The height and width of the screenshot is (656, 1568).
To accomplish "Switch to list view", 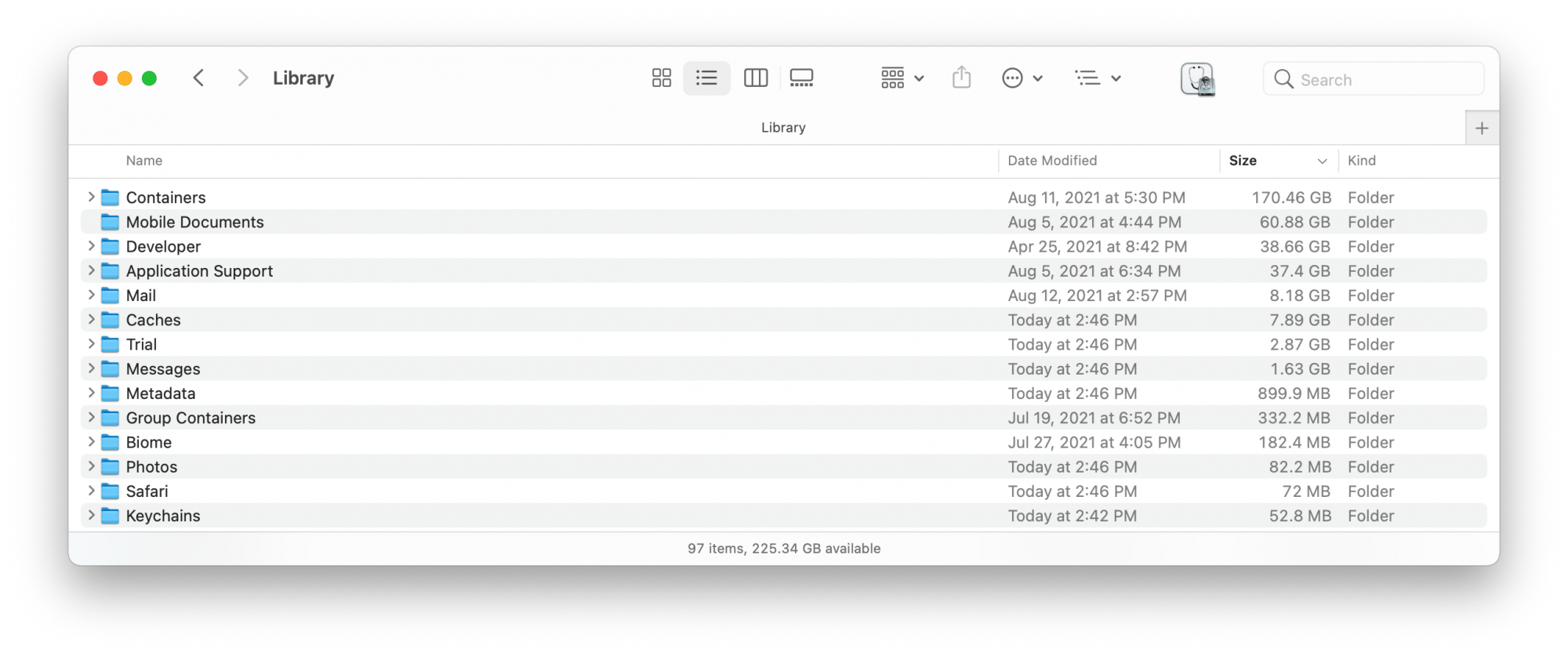I will click(706, 78).
